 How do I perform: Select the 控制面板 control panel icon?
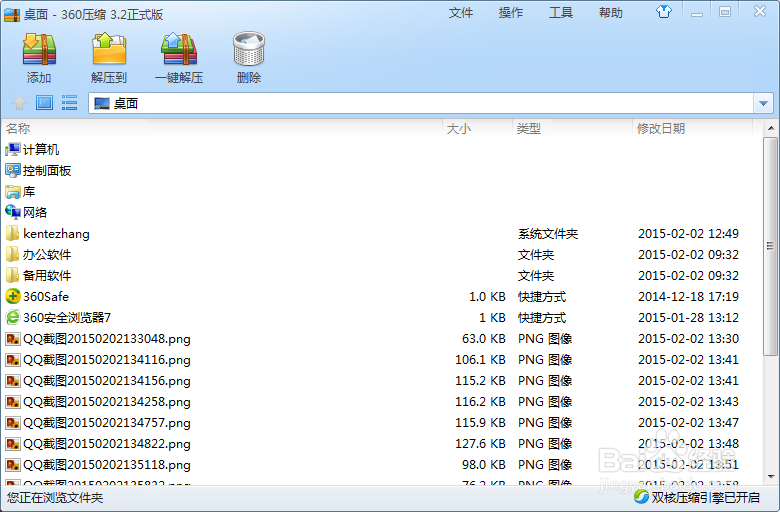tap(13, 171)
